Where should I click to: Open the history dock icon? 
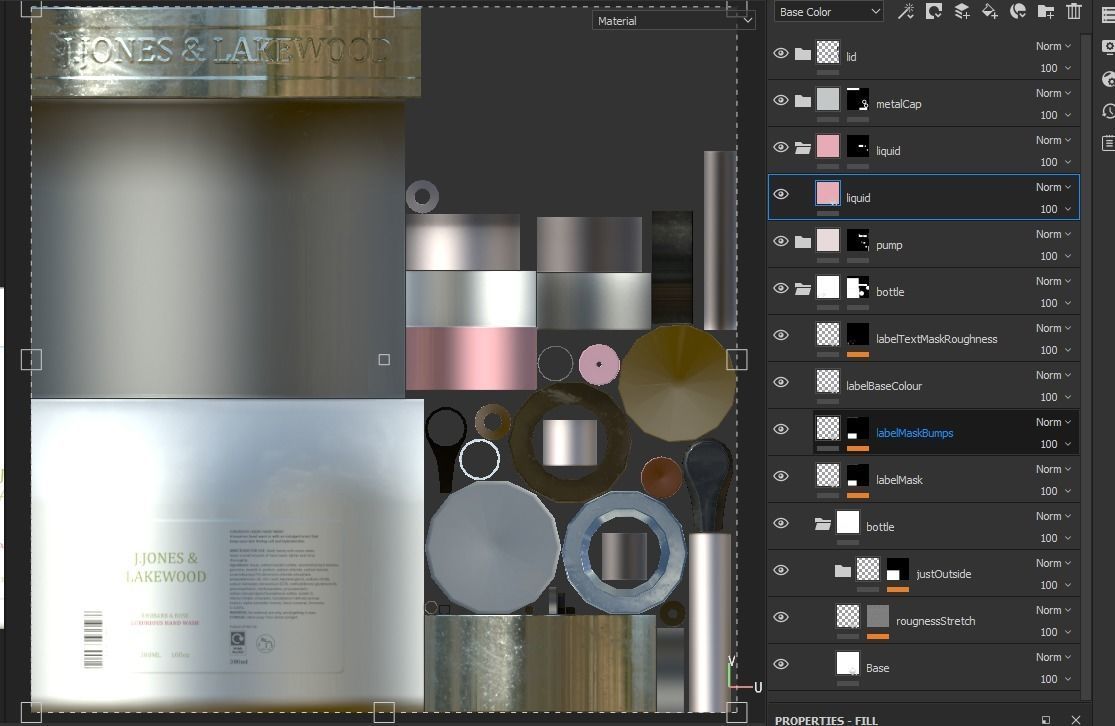[x=1108, y=111]
